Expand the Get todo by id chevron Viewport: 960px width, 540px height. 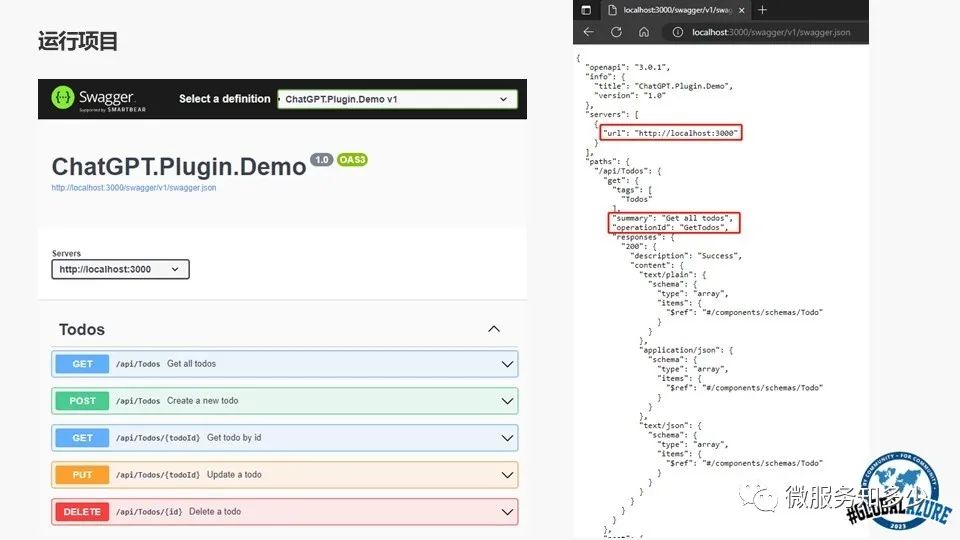coord(507,438)
